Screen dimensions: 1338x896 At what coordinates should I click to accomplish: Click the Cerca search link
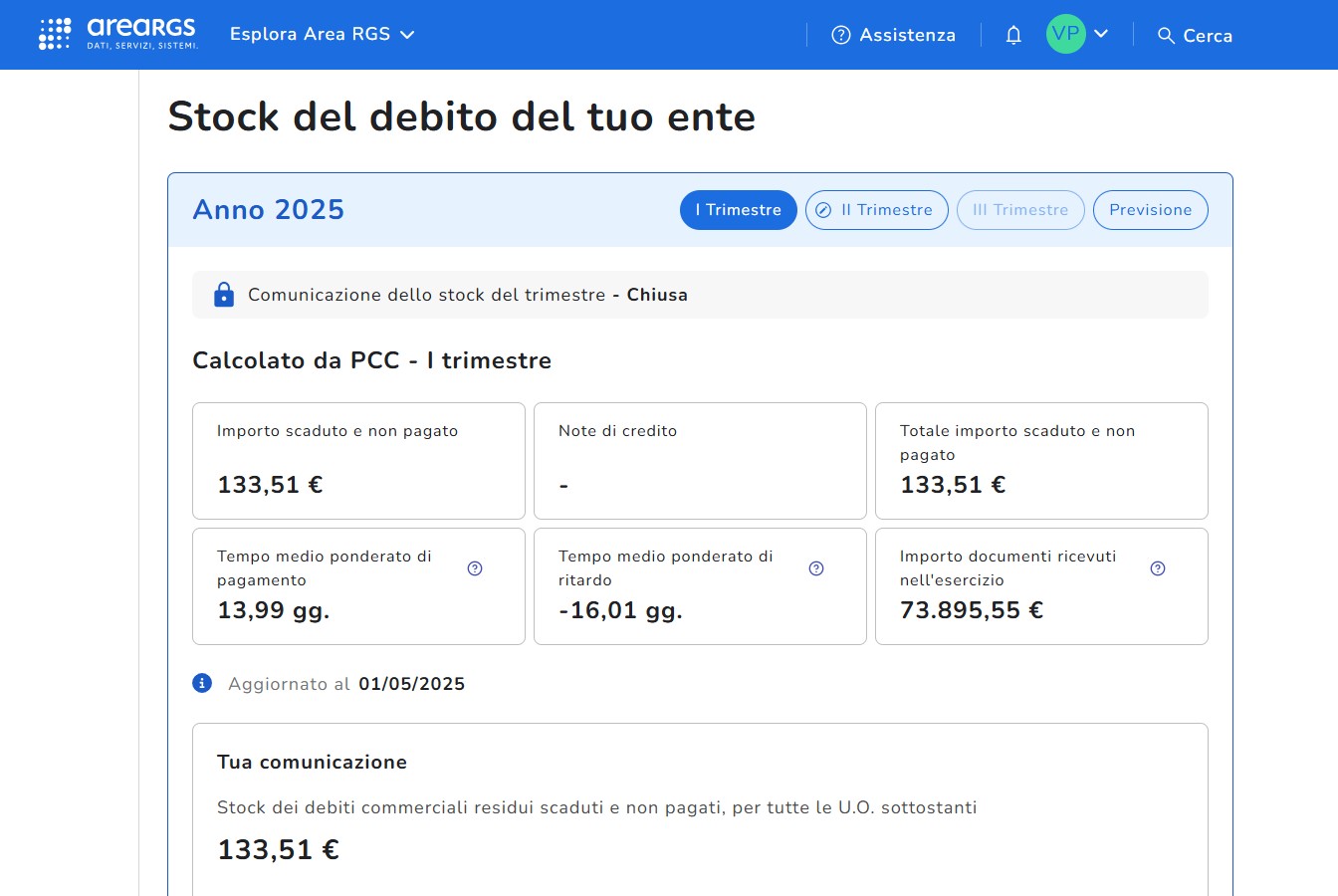(x=1207, y=36)
